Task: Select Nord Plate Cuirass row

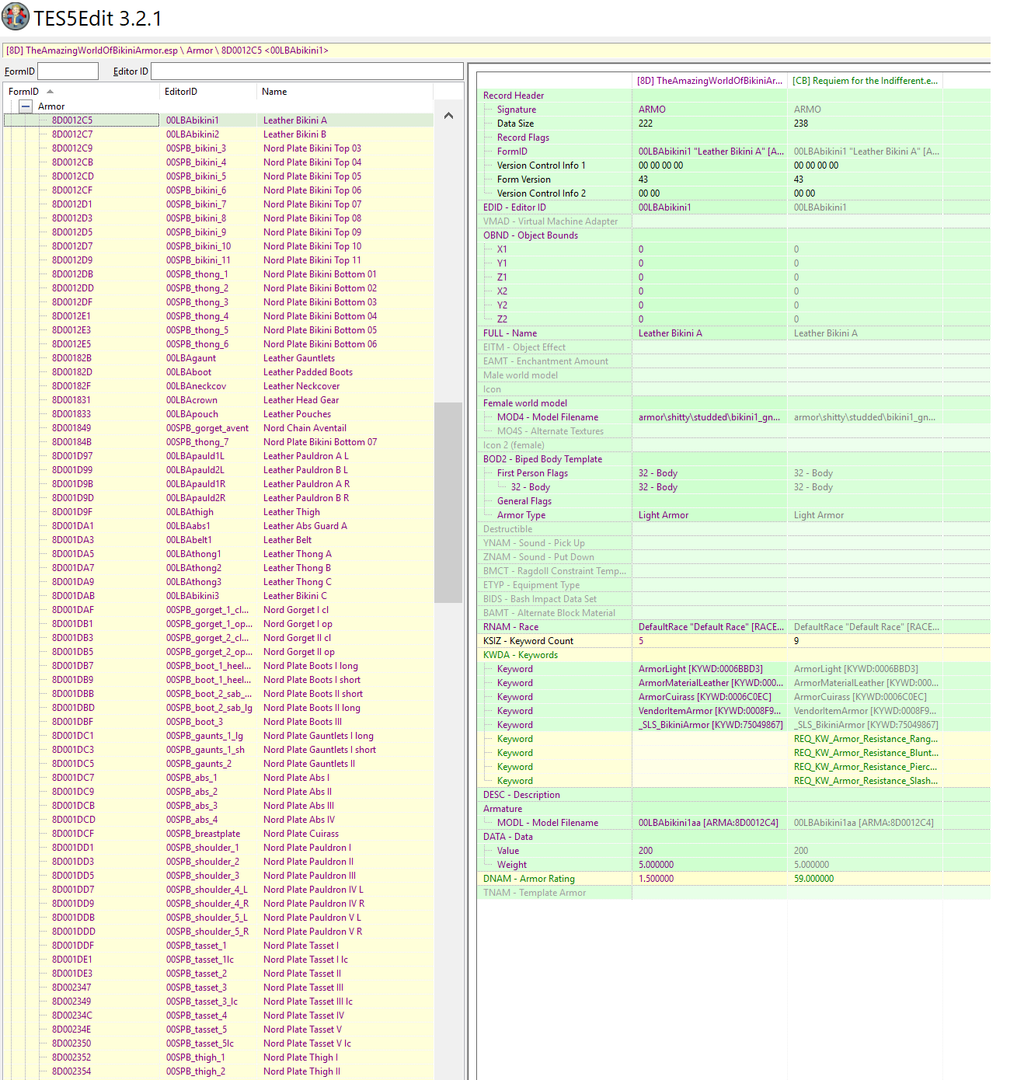Action: (218, 833)
